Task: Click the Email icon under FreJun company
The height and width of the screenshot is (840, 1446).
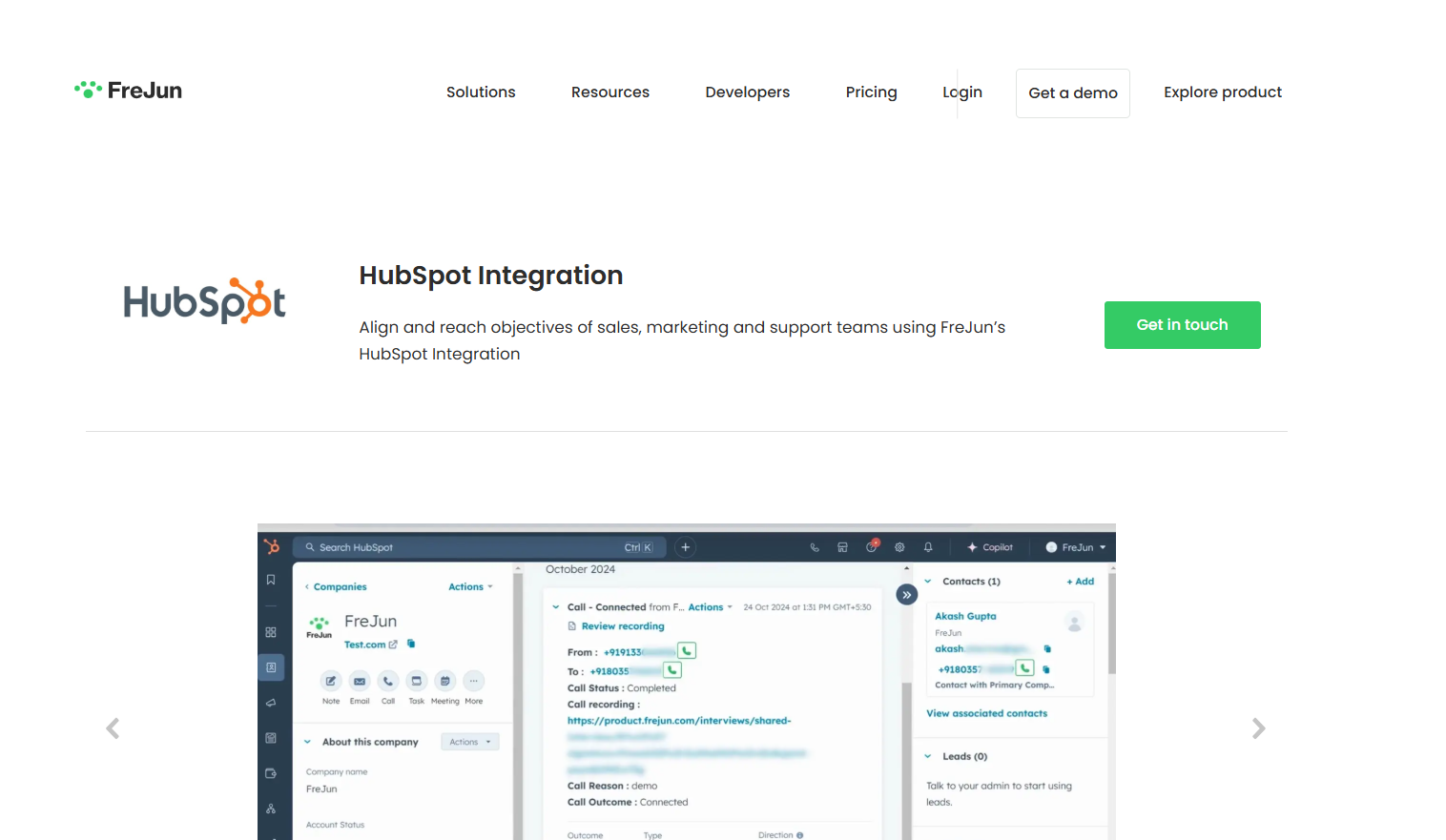Action: pyautogui.click(x=359, y=683)
